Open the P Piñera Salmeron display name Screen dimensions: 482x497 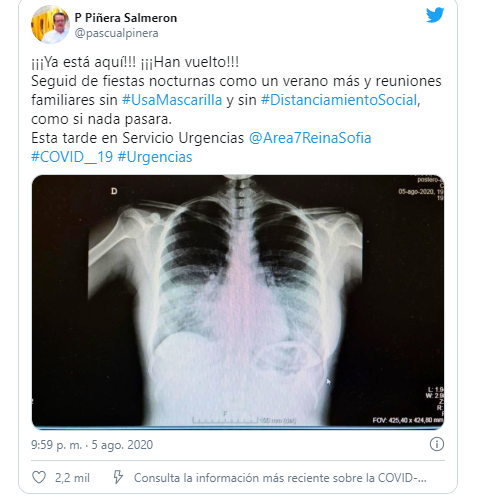point(126,18)
